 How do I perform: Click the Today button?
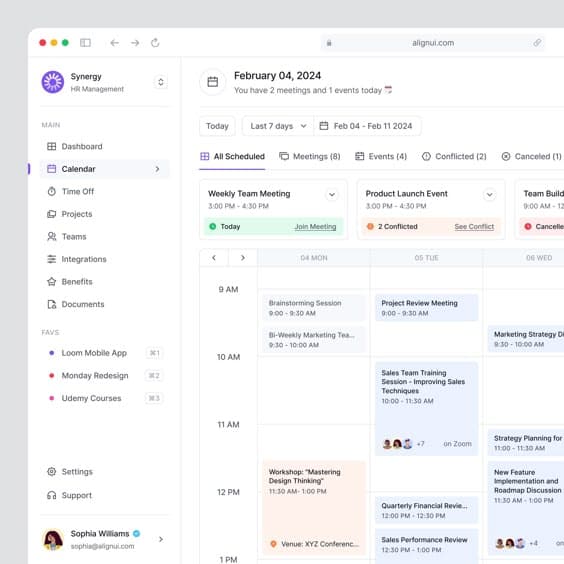pyautogui.click(x=217, y=126)
